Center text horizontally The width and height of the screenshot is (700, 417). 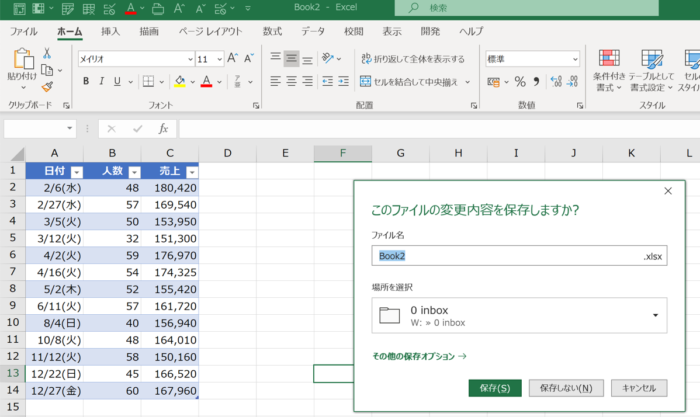click(x=292, y=81)
